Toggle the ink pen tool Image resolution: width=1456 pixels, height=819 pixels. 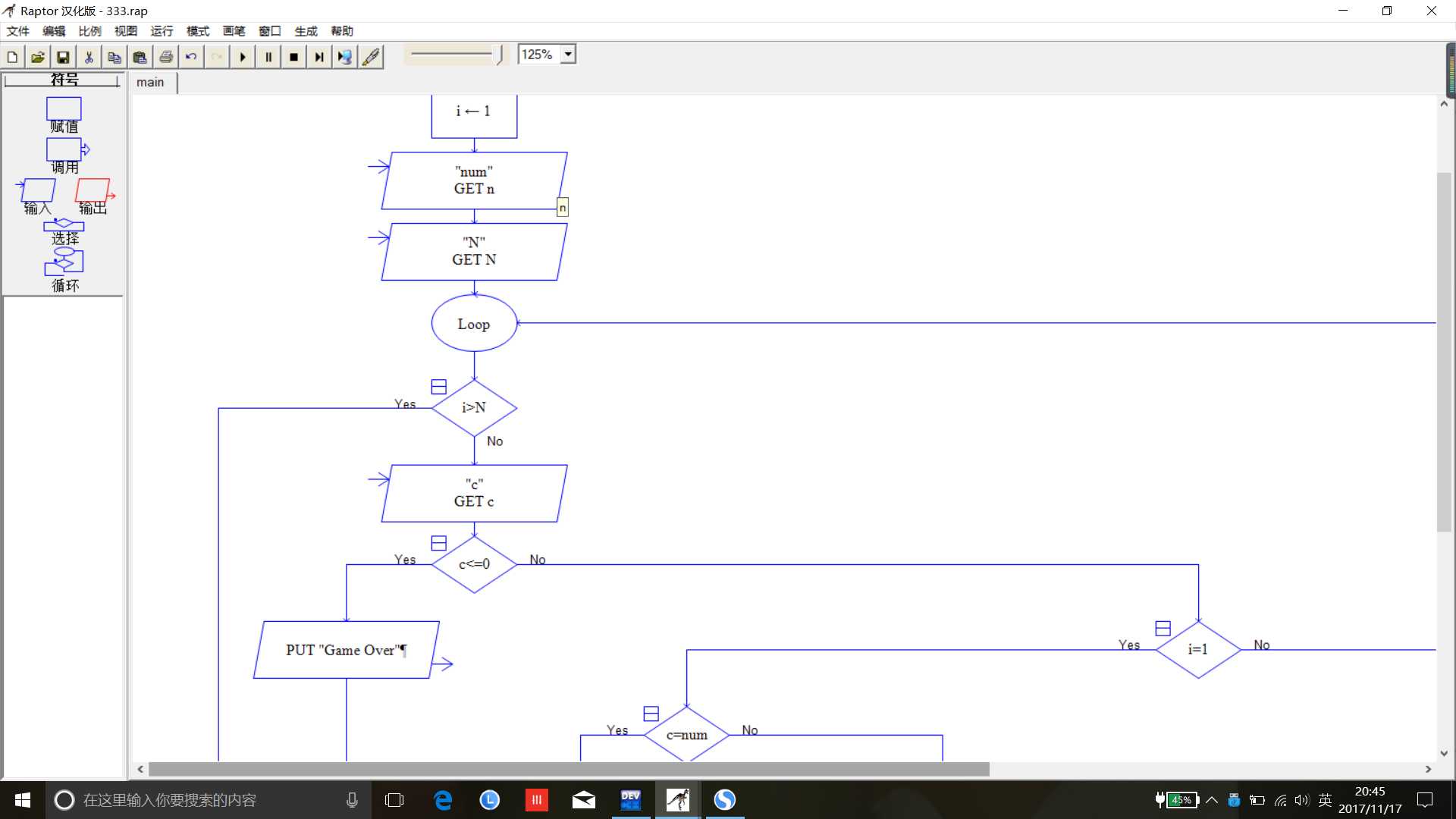coord(371,57)
